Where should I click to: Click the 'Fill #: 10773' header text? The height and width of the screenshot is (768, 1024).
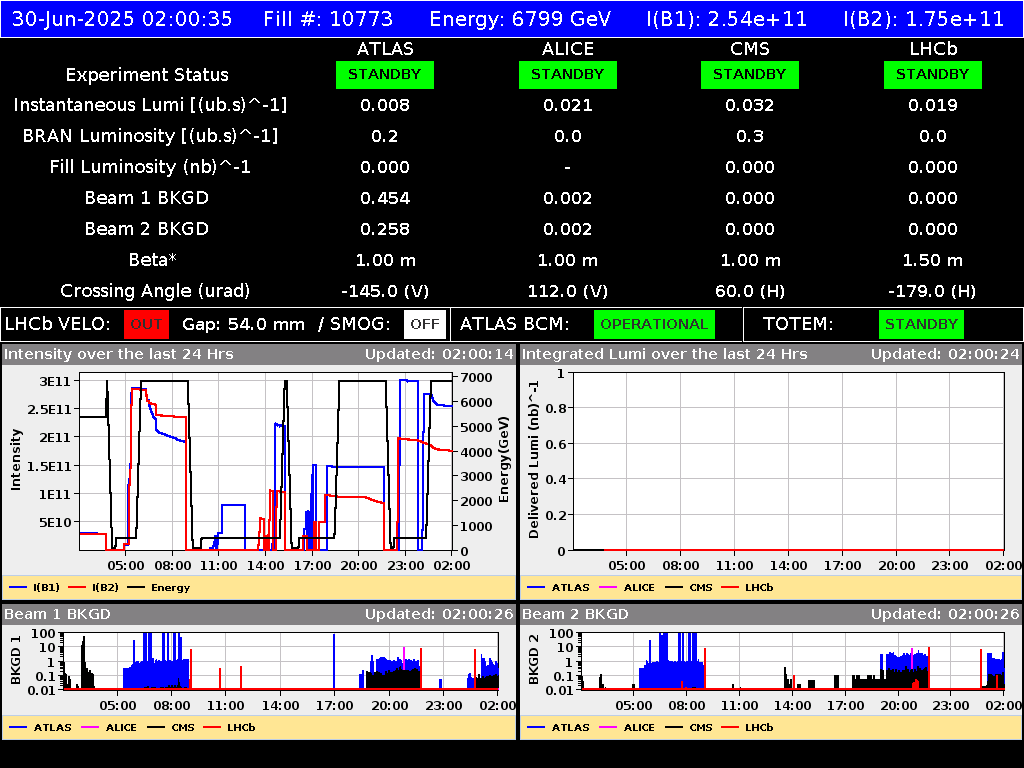coord(328,18)
